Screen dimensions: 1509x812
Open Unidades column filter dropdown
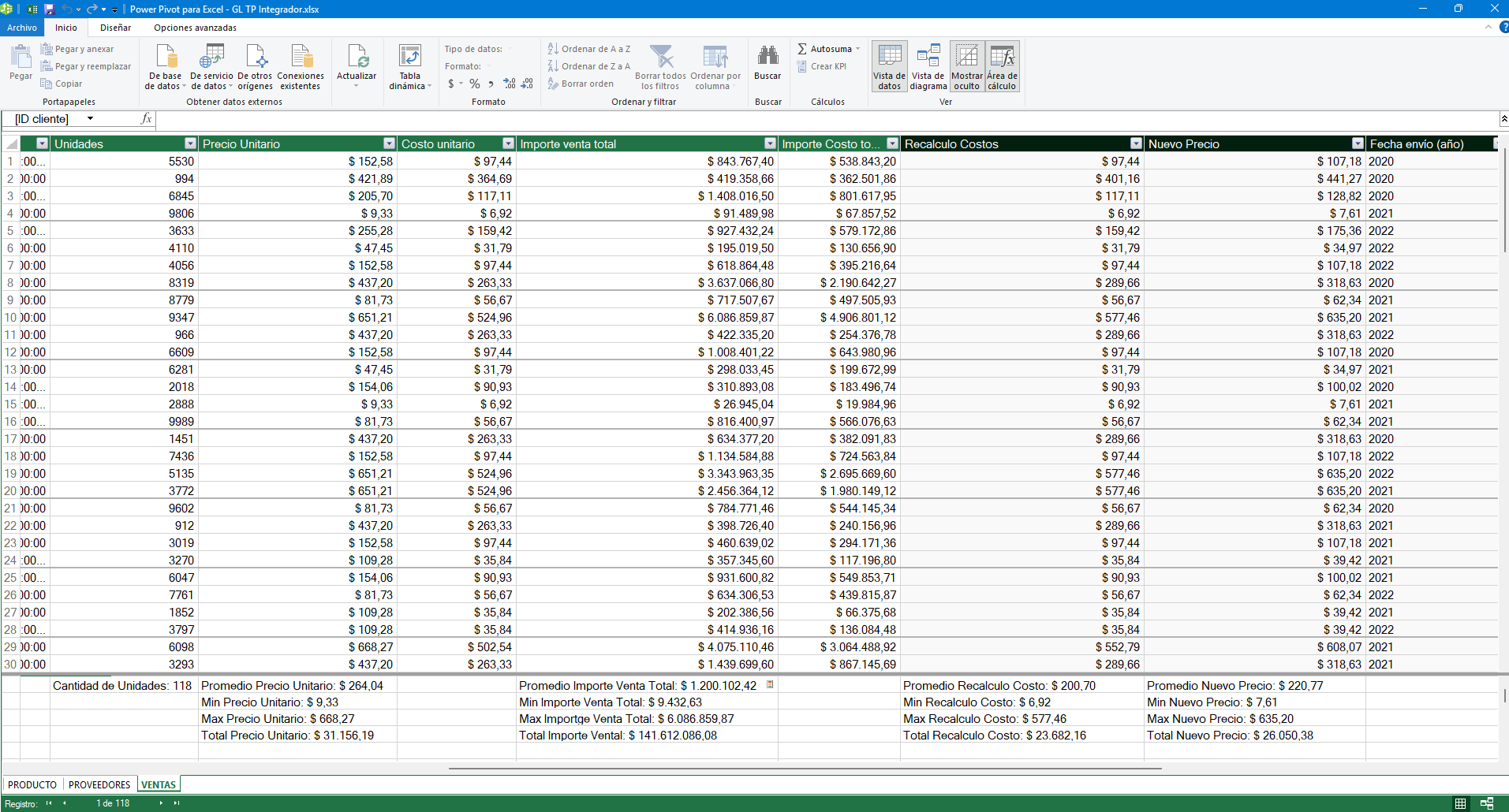pyautogui.click(x=190, y=143)
